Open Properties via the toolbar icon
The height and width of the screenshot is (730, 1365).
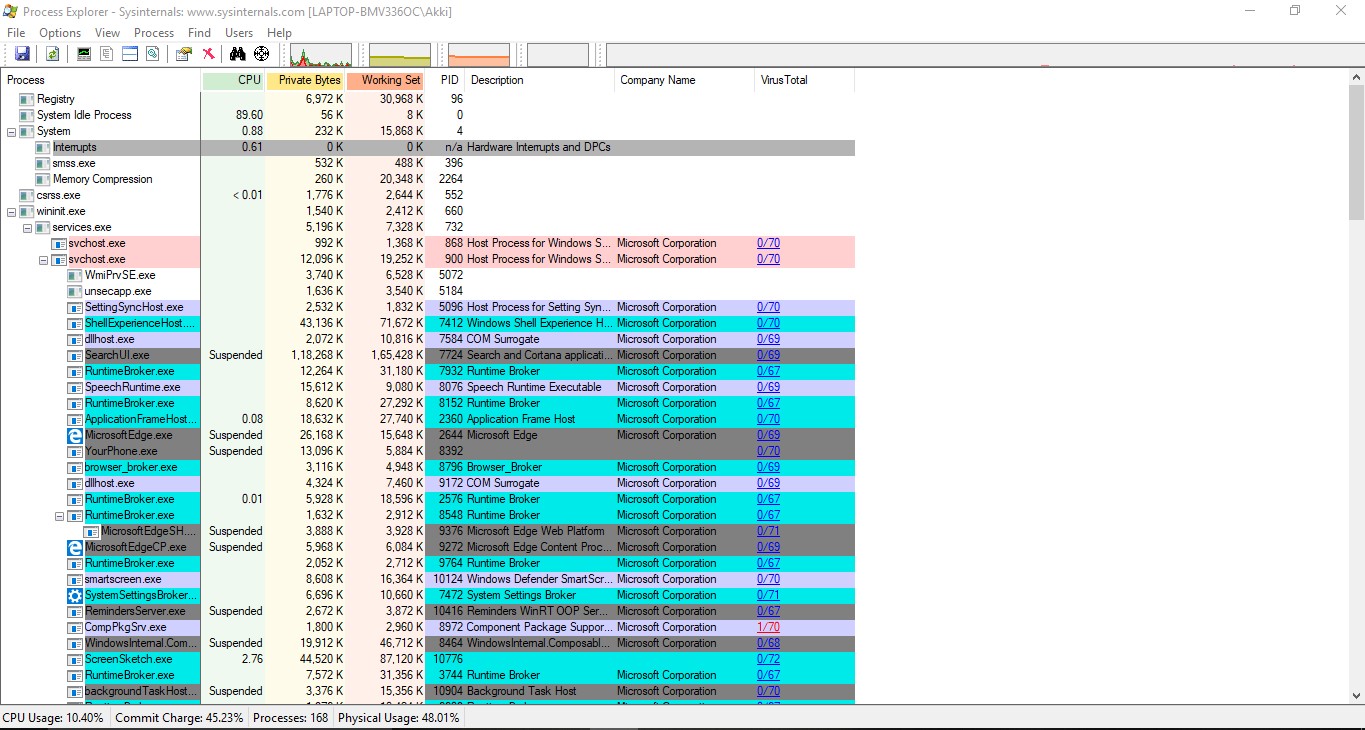click(184, 54)
